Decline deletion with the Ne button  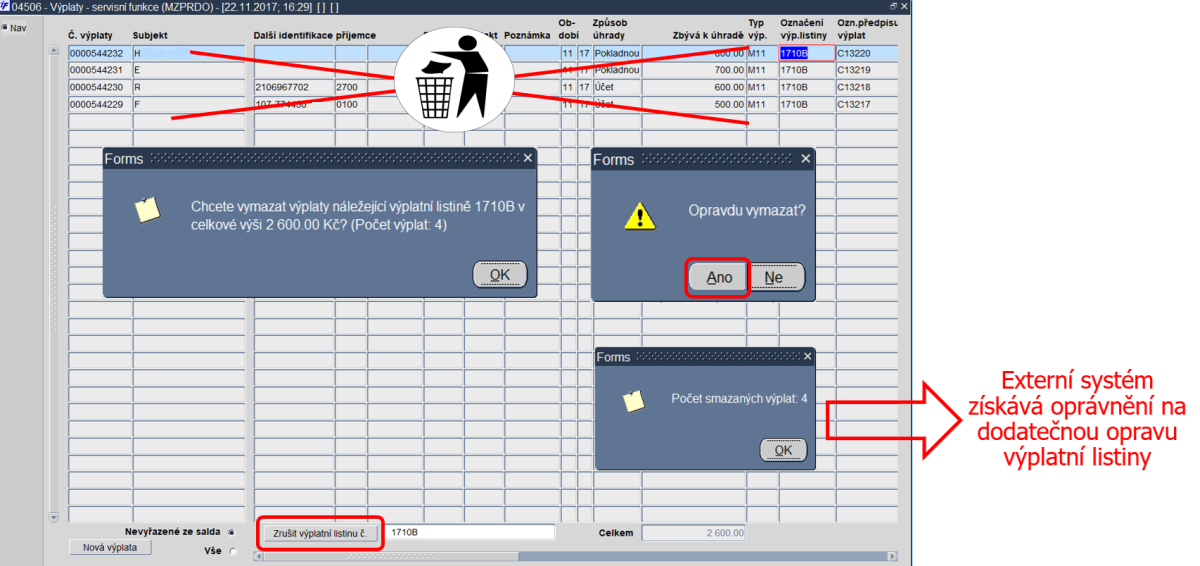pos(775,277)
